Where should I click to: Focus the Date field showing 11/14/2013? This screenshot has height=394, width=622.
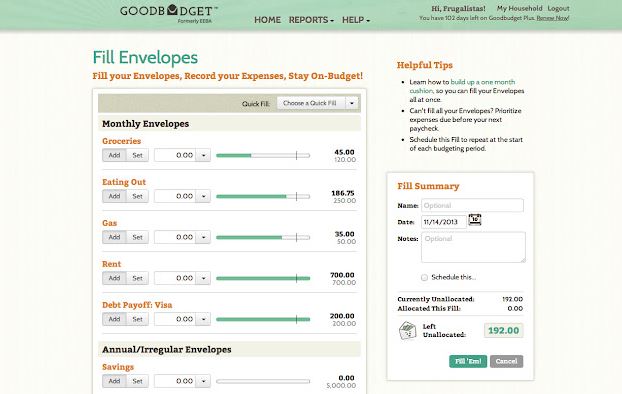443,222
